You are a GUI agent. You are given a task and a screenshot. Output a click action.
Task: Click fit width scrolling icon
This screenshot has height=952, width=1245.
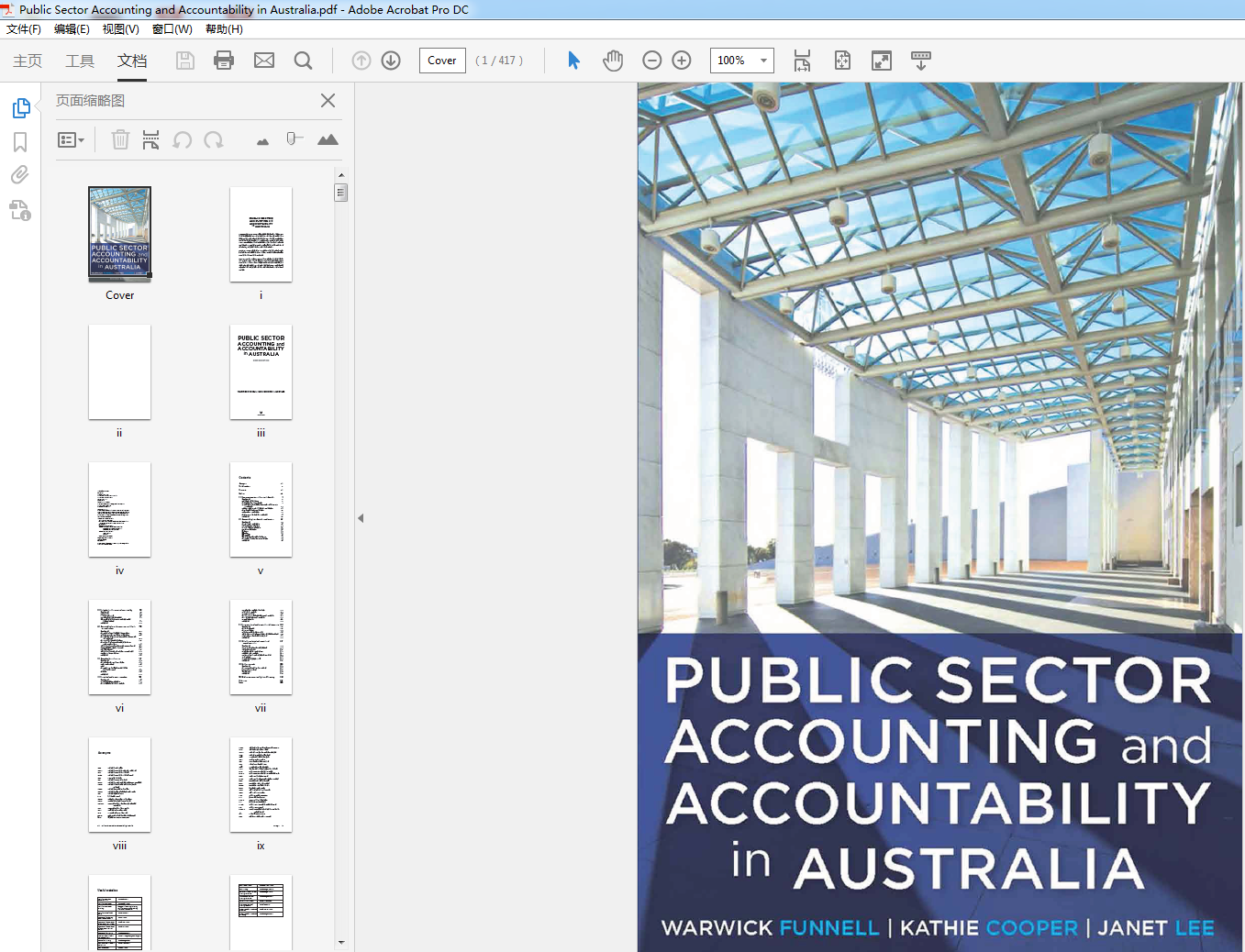pos(802,61)
